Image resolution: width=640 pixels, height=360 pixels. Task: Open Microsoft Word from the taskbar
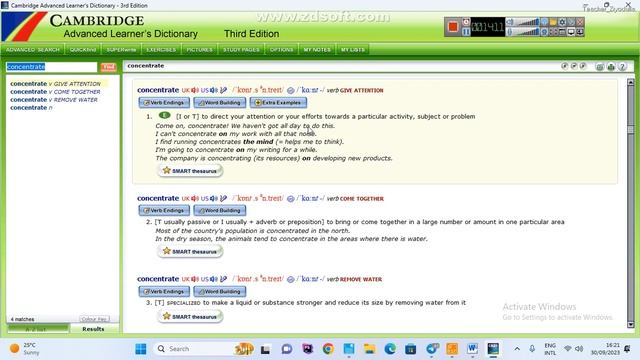473,349
